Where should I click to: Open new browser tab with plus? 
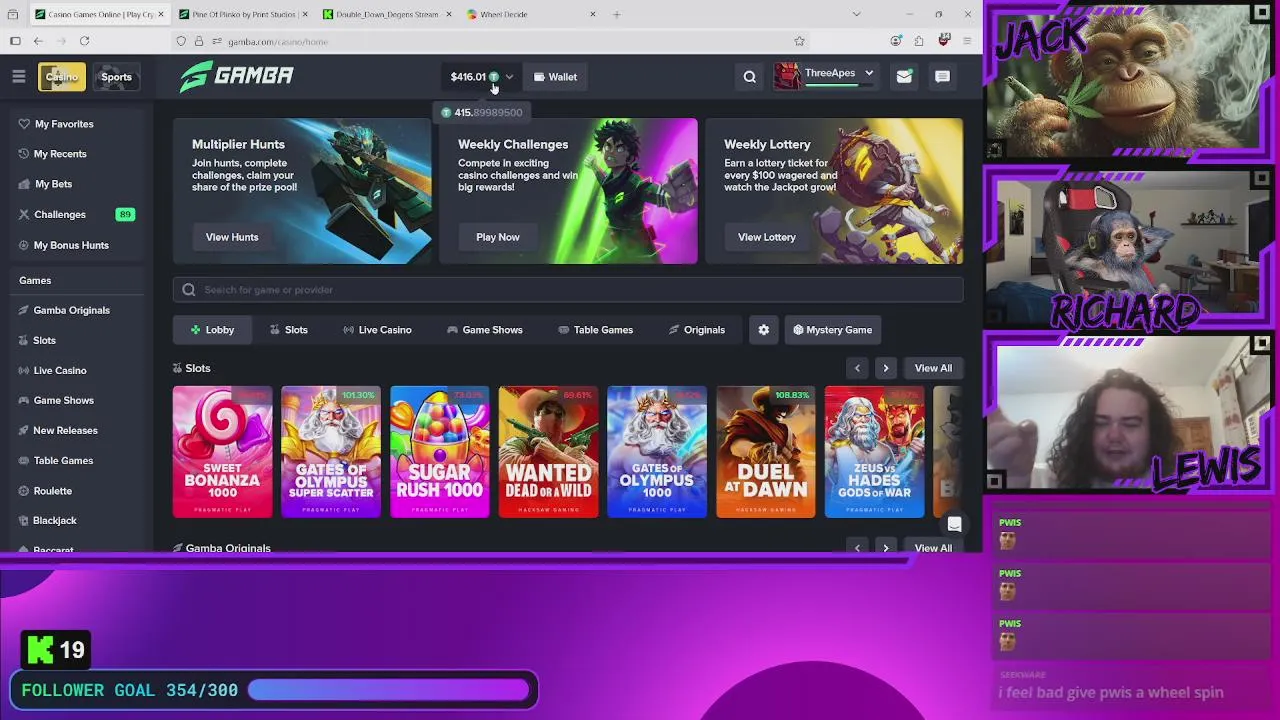pos(616,14)
